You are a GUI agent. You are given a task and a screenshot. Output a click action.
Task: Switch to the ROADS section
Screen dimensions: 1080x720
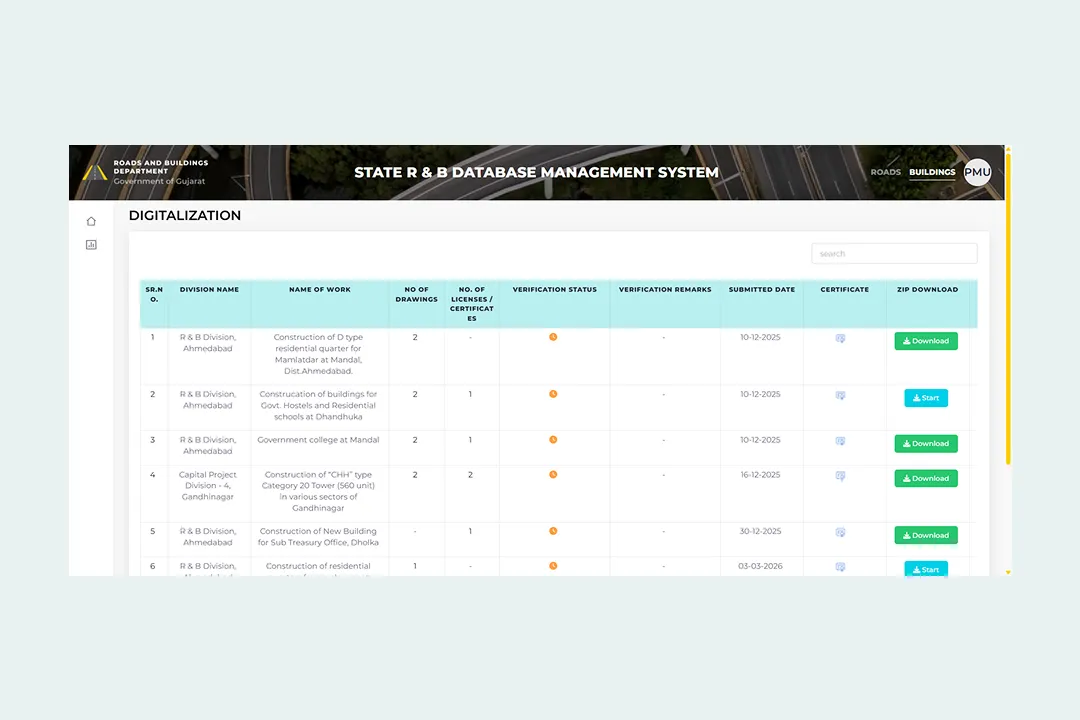pos(885,172)
